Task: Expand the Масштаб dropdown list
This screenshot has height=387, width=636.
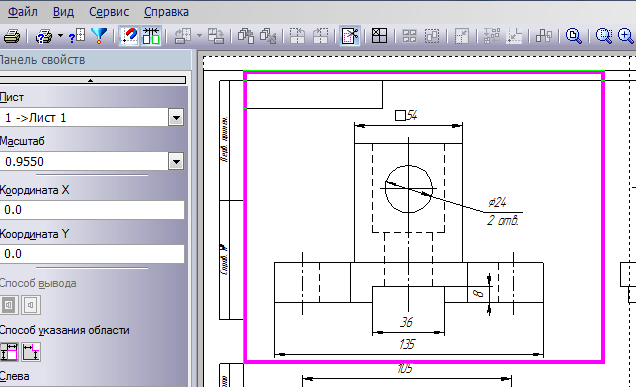Action: point(176,161)
